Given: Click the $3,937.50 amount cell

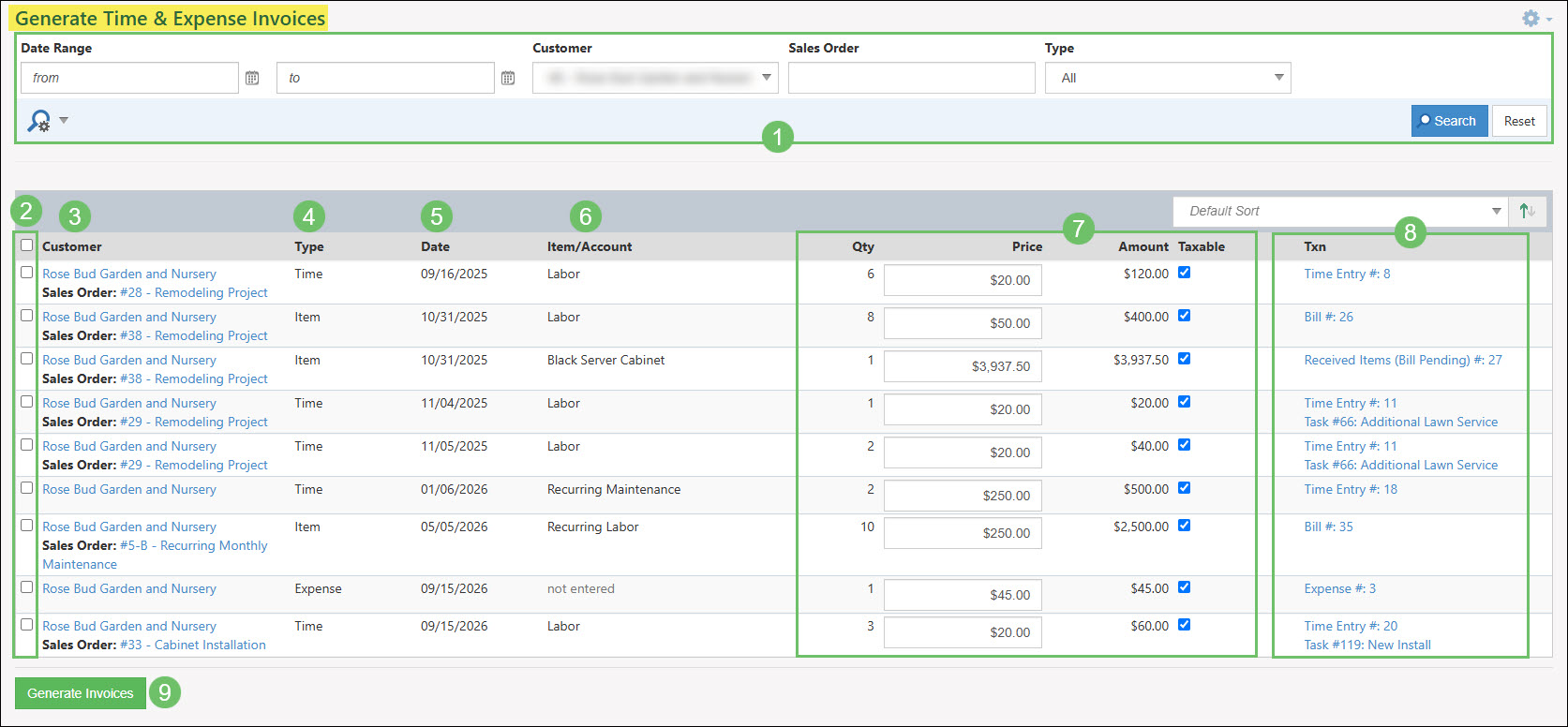Looking at the screenshot, I should click(x=1141, y=360).
